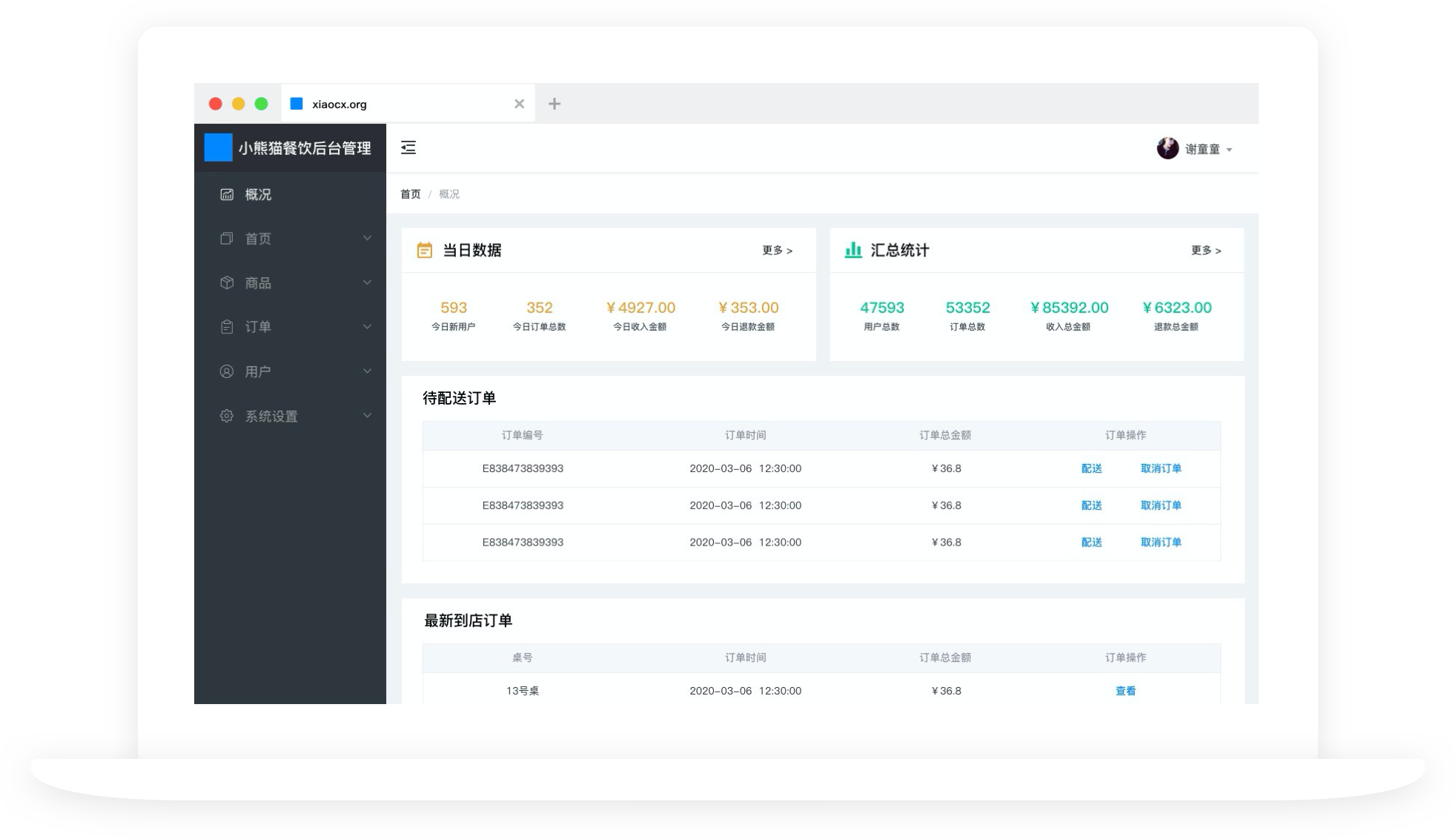
Task: Close the xiaocx.org browser tab
Action: (519, 104)
